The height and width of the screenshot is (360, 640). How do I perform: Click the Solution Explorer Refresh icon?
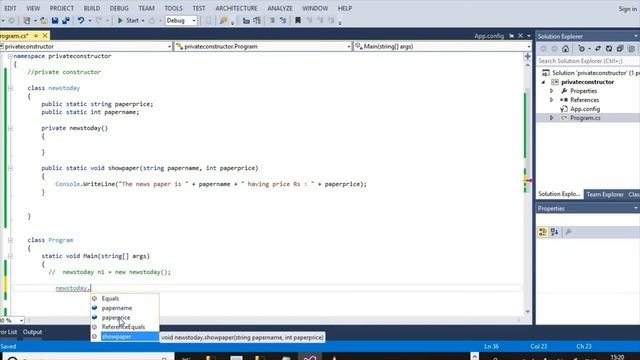[609, 49]
